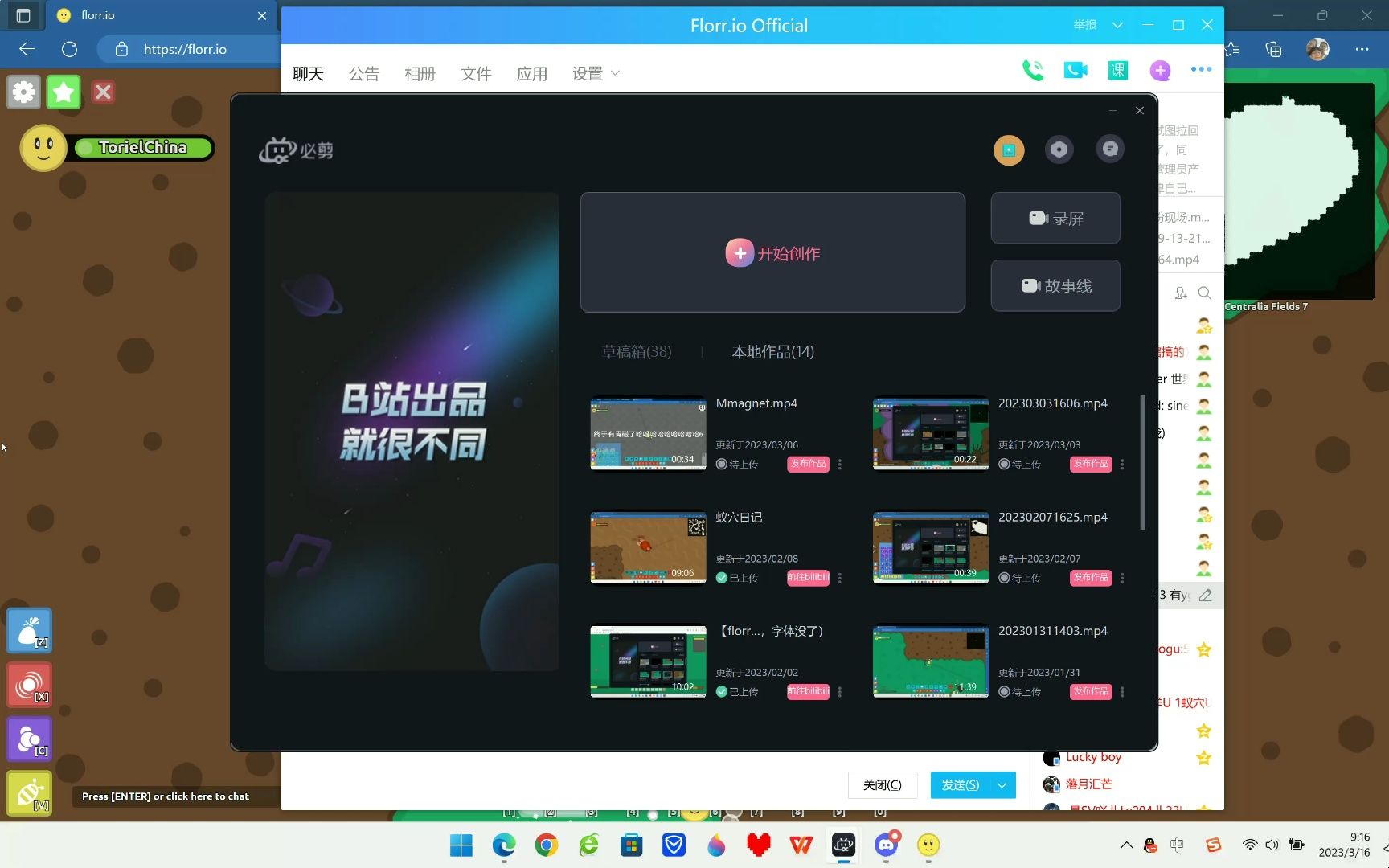Open the 相册 tab
This screenshot has height=868, width=1389.
420,74
